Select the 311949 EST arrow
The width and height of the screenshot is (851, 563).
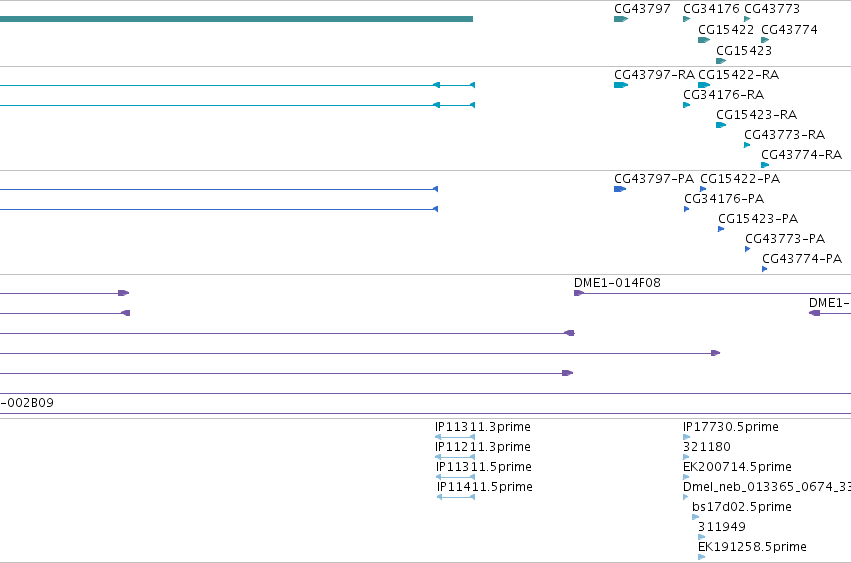pyautogui.click(x=702, y=537)
